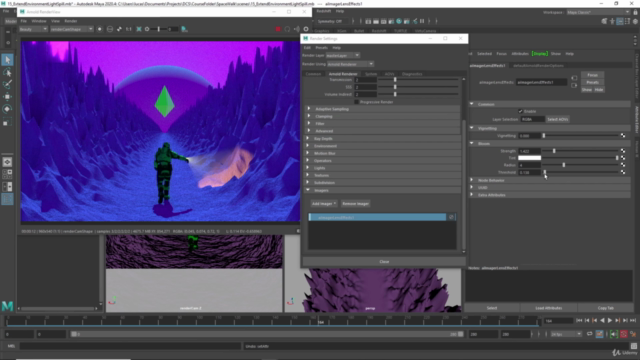Click the Add Imager button
The height and width of the screenshot is (360, 640).
point(324,204)
